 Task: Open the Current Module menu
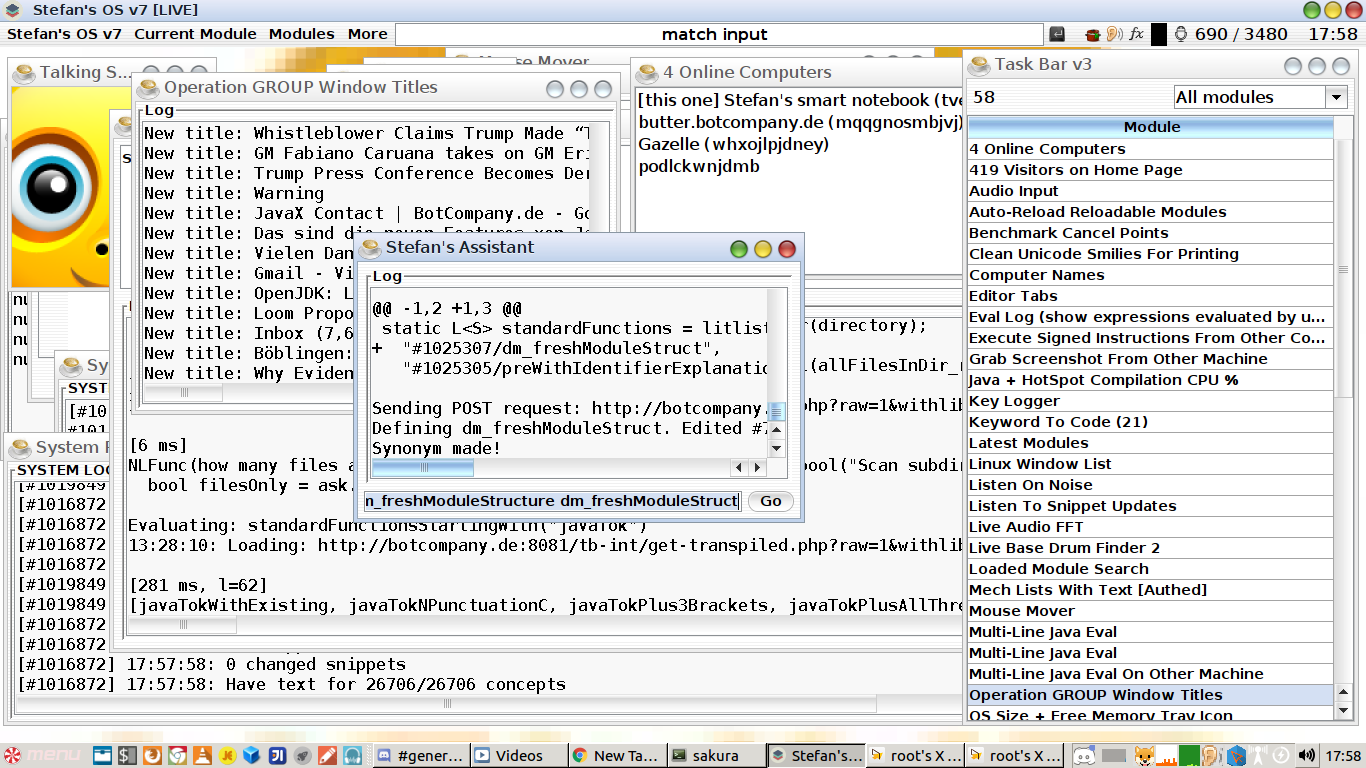(195, 34)
